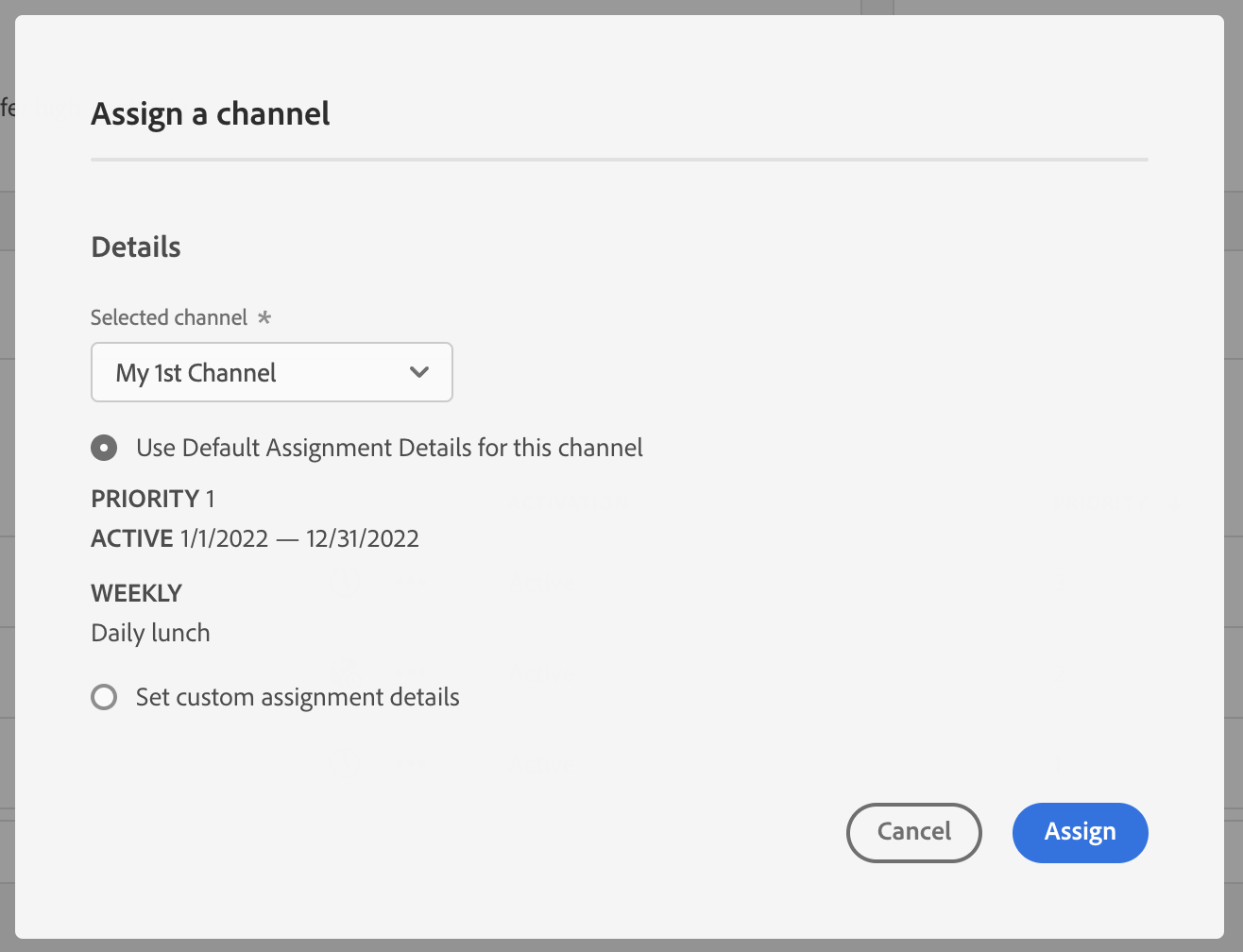Click the 1/1/2022 start date
Image resolution: width=1243 pixels, height=952 pixels.
click(x=225, y=538)
